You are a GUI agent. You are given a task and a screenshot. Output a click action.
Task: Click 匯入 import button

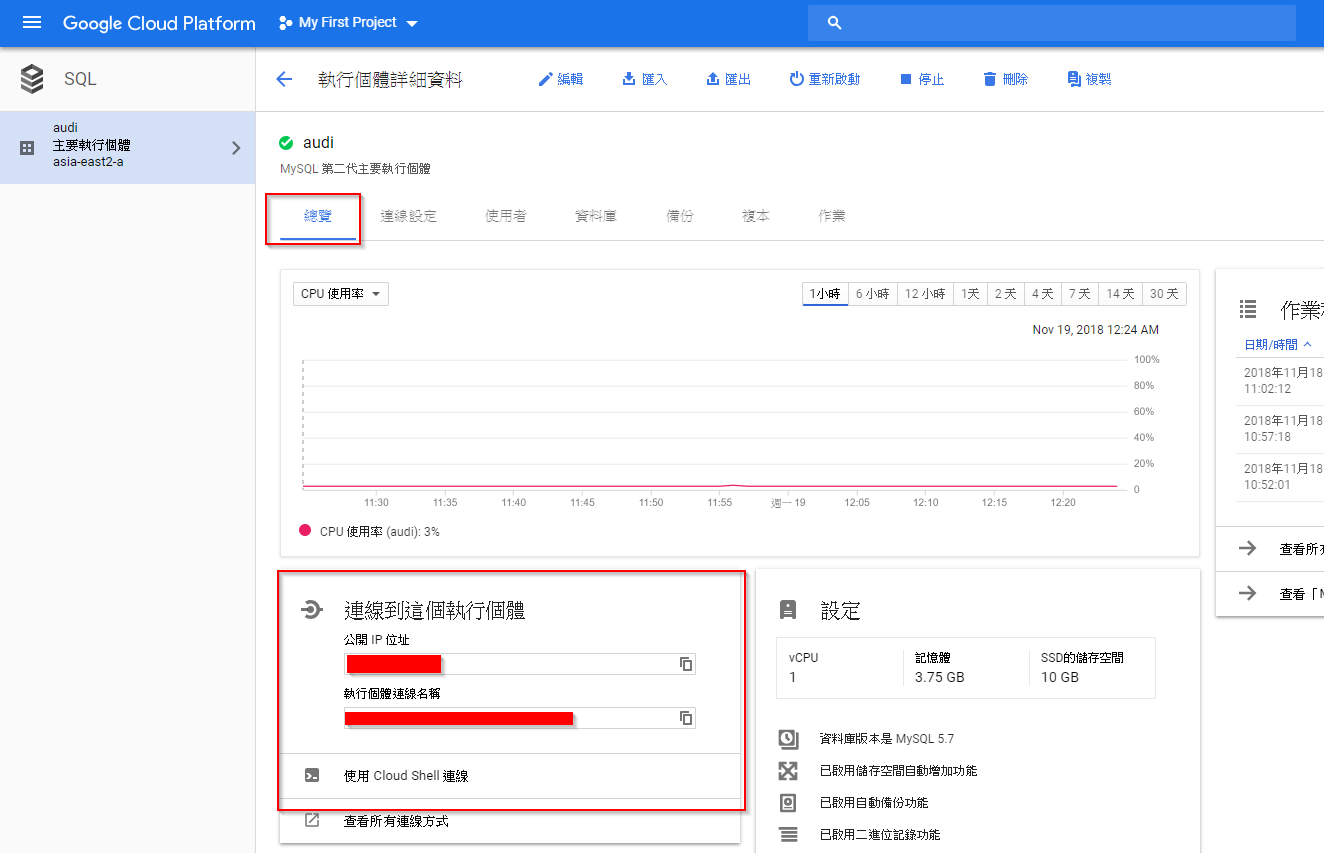[x=645, y=79]
